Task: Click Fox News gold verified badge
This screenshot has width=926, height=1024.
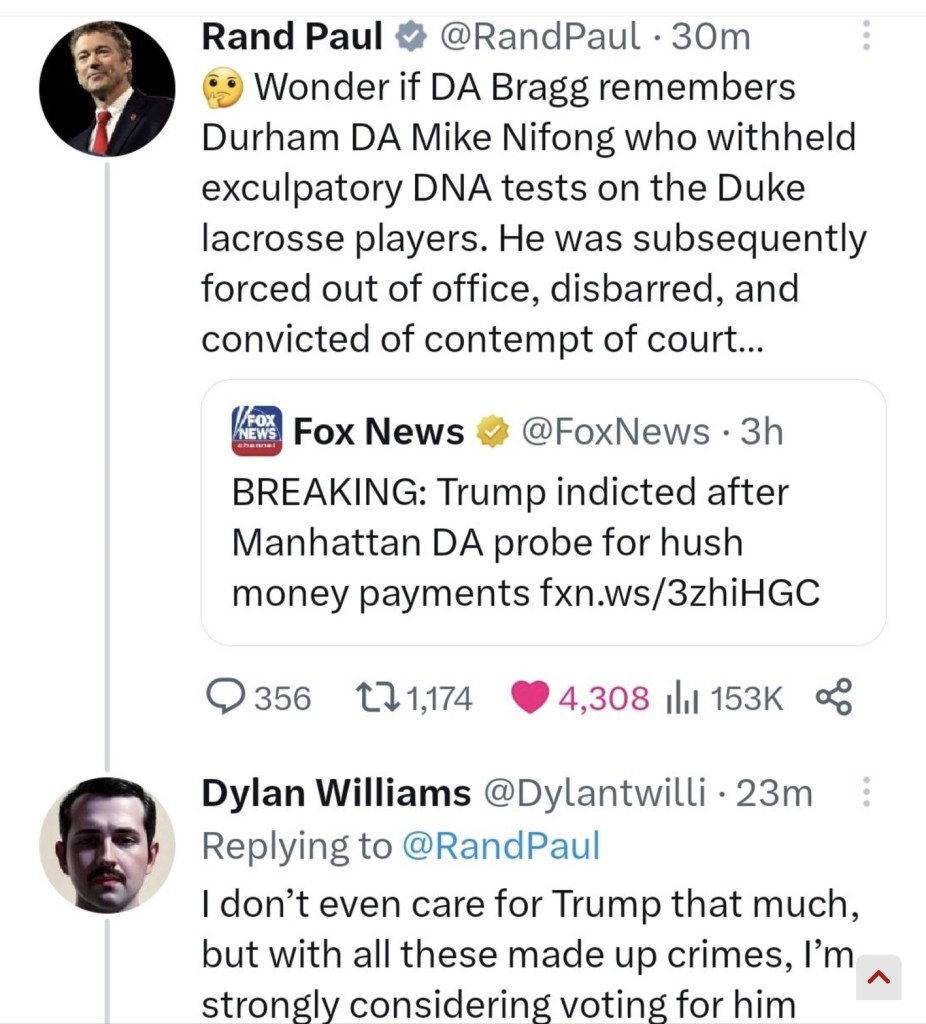Action: pyautogui.click(x=490, y=432)
